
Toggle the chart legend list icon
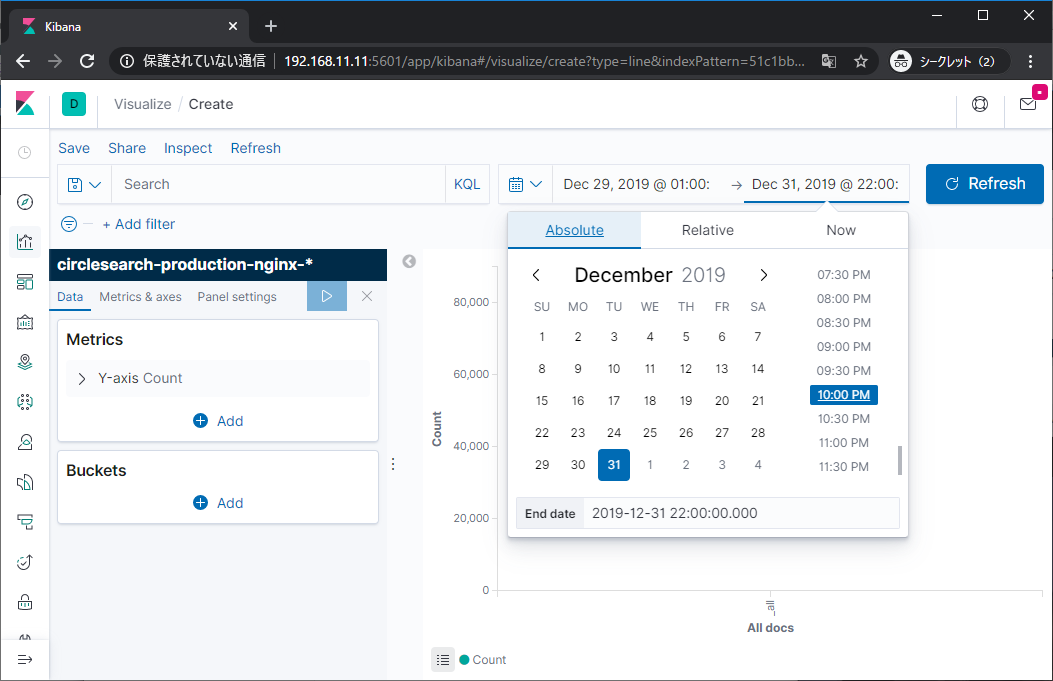click(x=443, y=660)
